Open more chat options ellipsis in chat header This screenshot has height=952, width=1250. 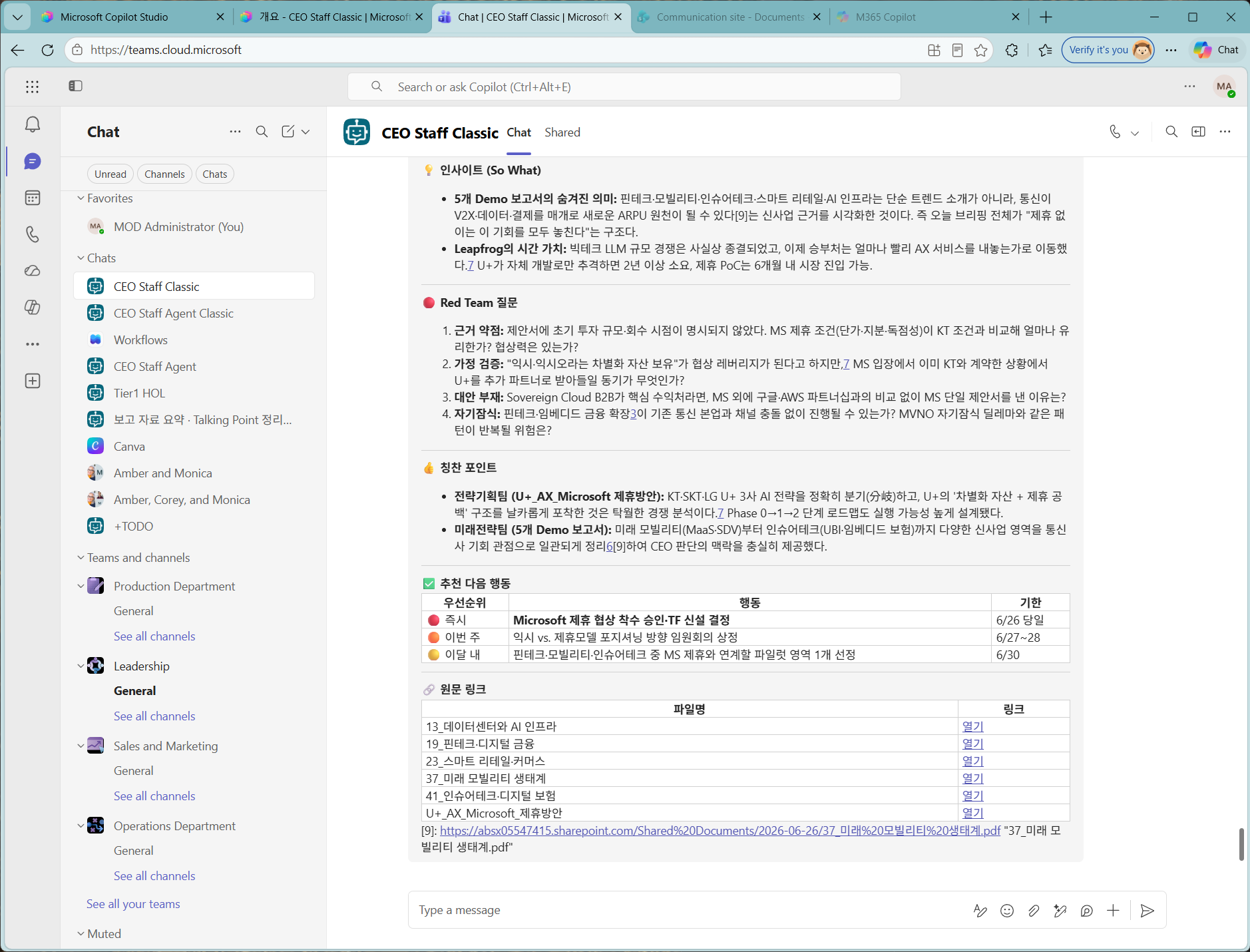click(x=1225, y=132)
